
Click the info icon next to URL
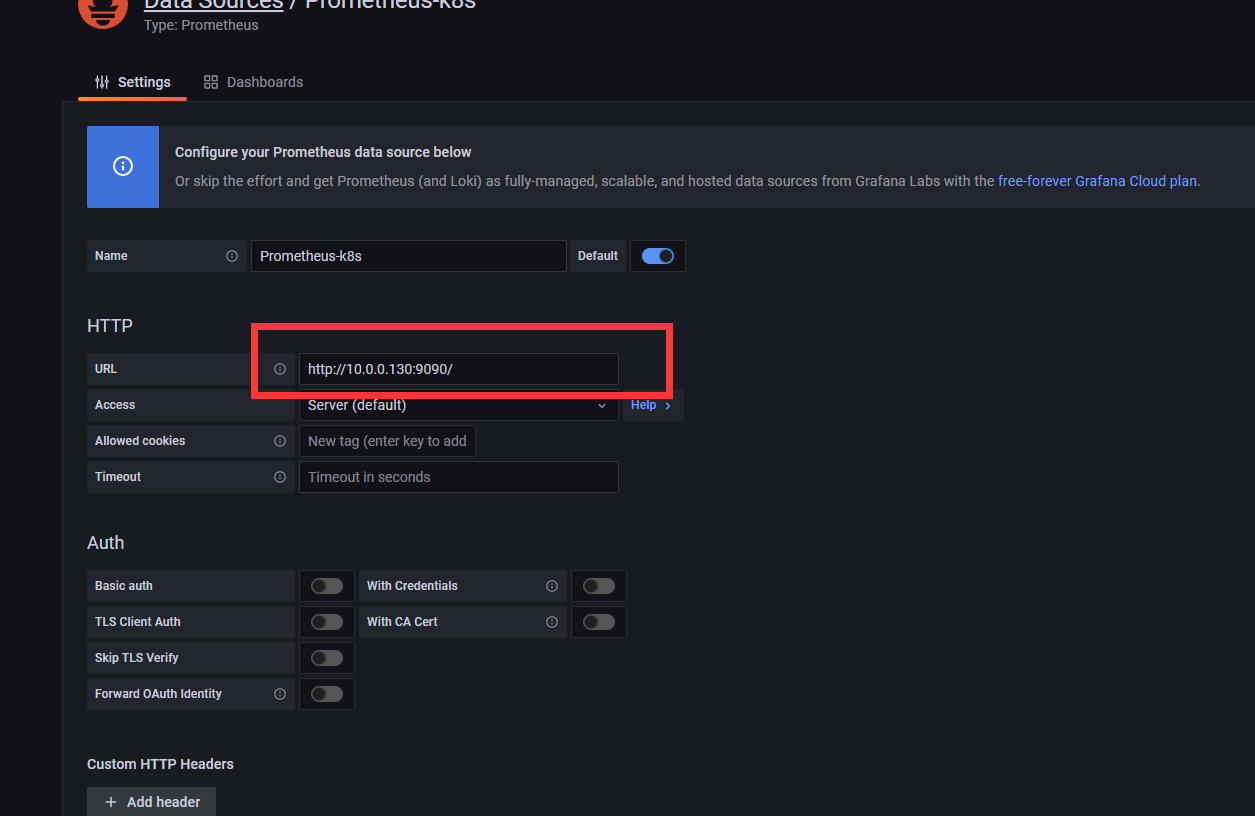(x=280, y=369)
